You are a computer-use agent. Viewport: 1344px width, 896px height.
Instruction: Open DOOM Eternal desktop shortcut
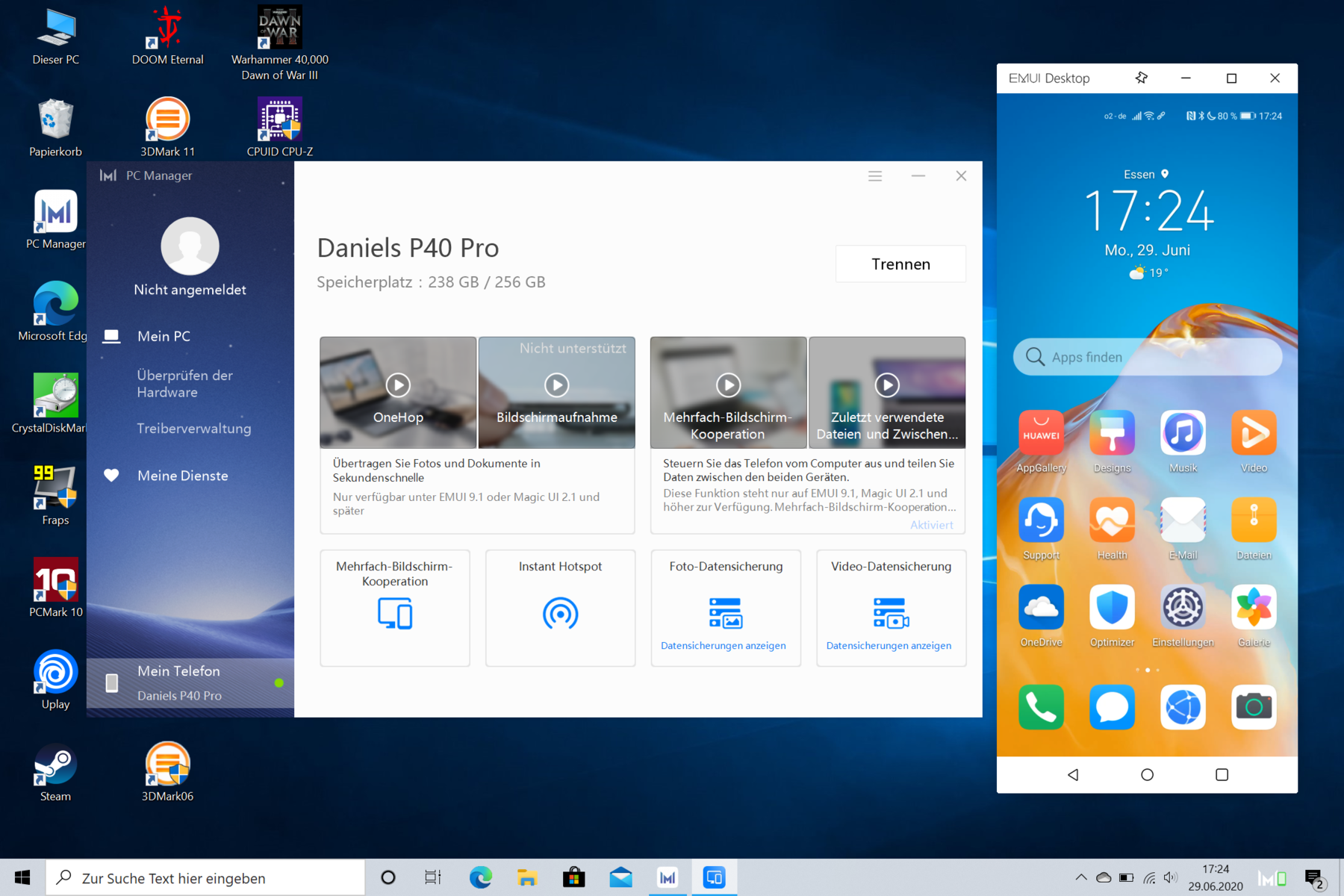point(167,35)
